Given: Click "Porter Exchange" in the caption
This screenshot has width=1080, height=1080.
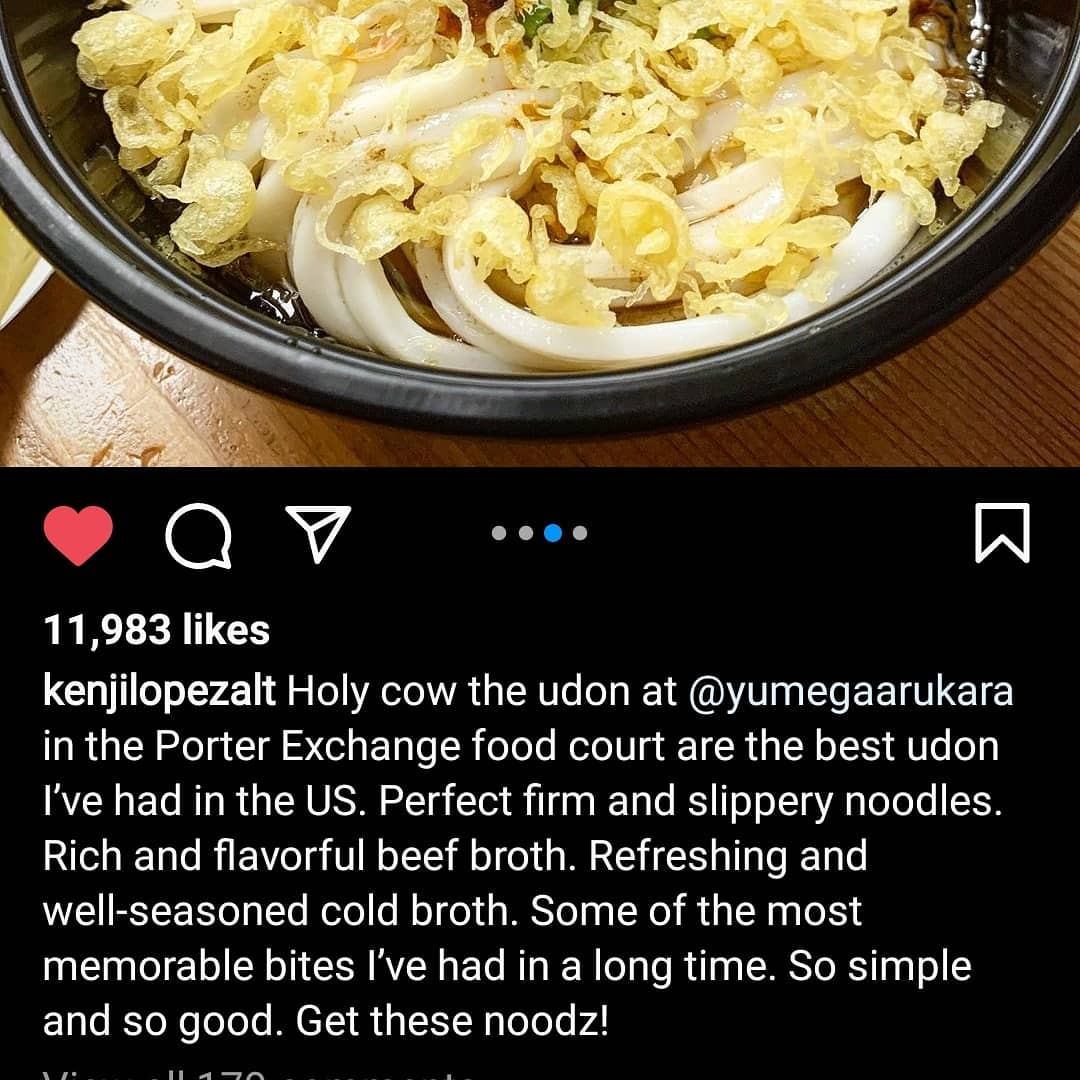Looking at the screenshot, I should [307, 747].
